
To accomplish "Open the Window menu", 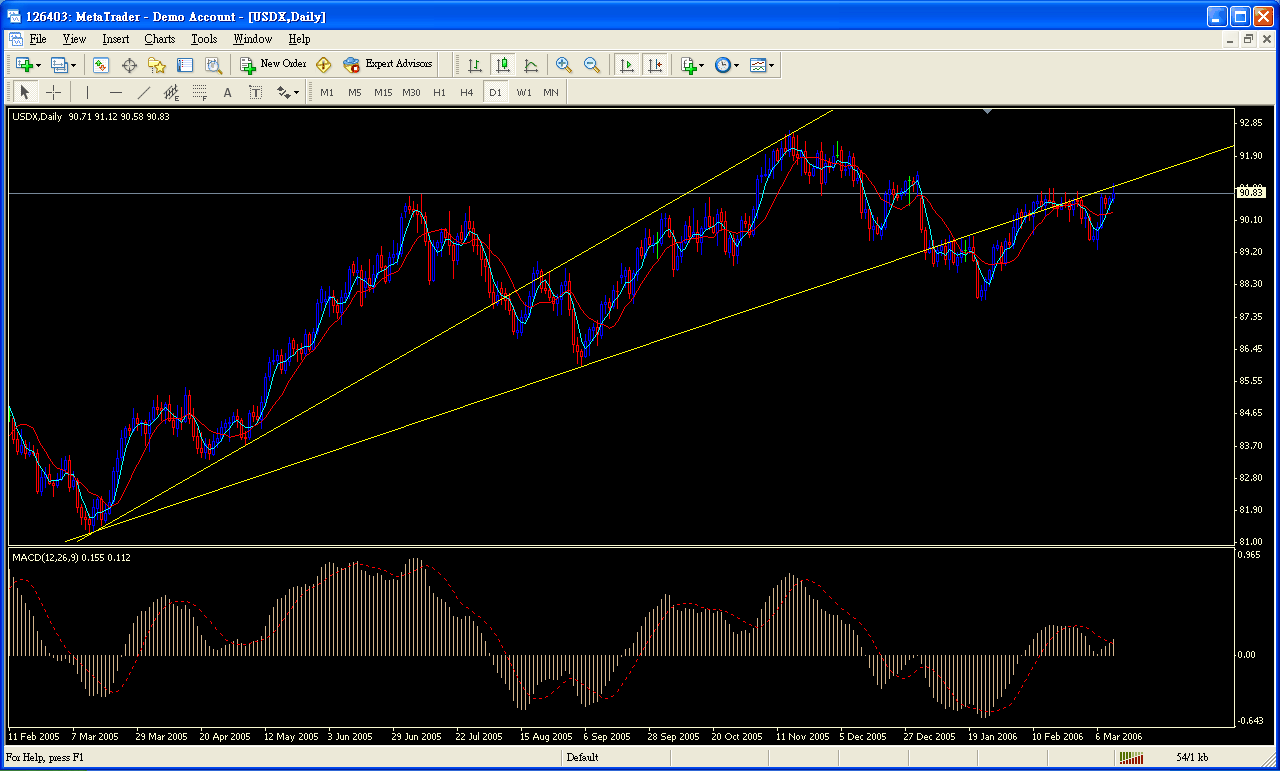I will click(253, 39).
